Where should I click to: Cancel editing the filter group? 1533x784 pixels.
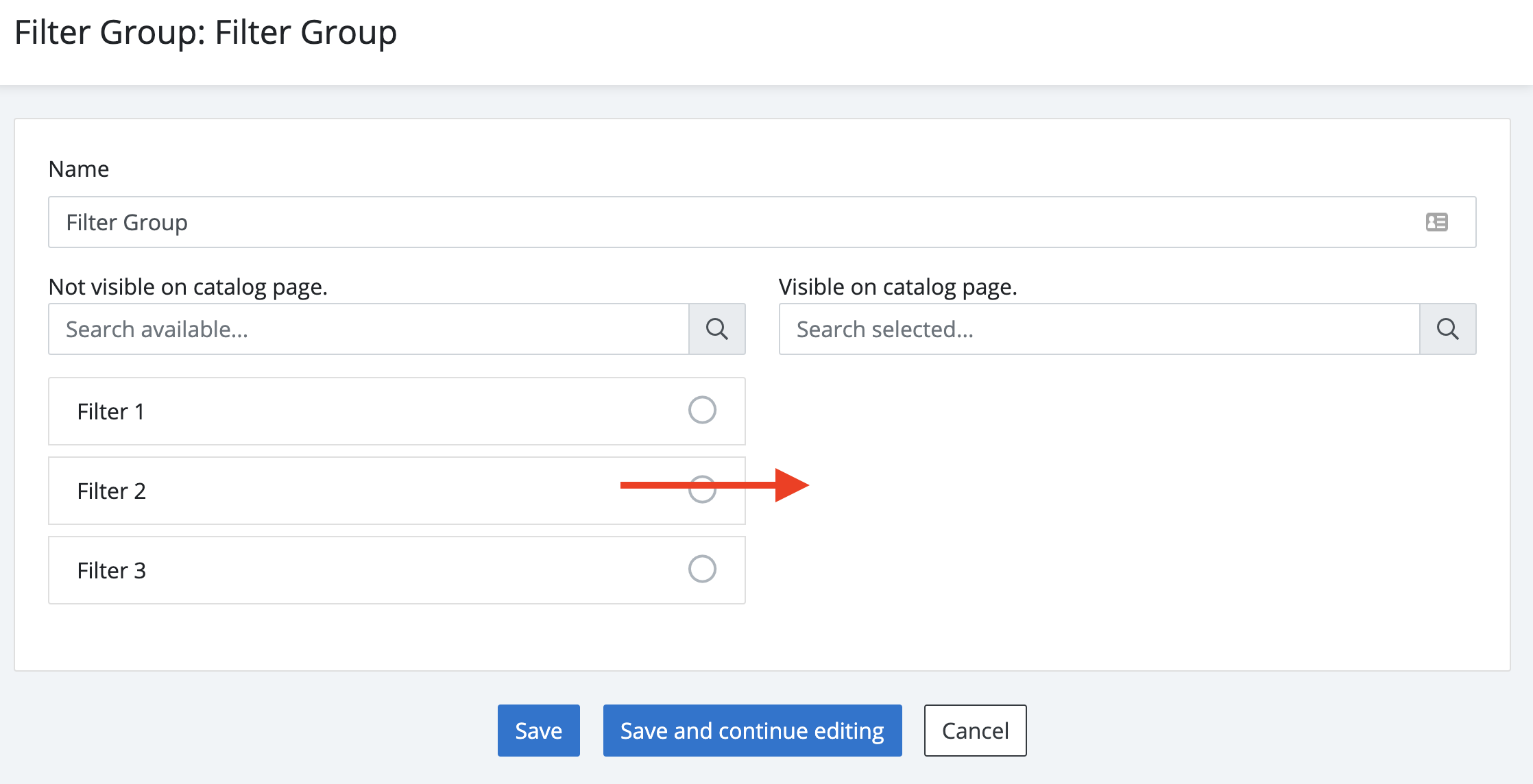[x=974, y=731]
